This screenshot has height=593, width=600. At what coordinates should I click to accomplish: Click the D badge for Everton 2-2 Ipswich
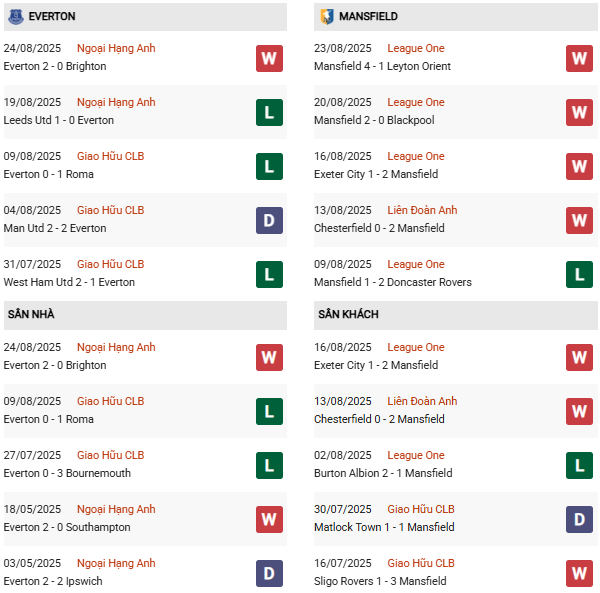(x=269, y=573)
